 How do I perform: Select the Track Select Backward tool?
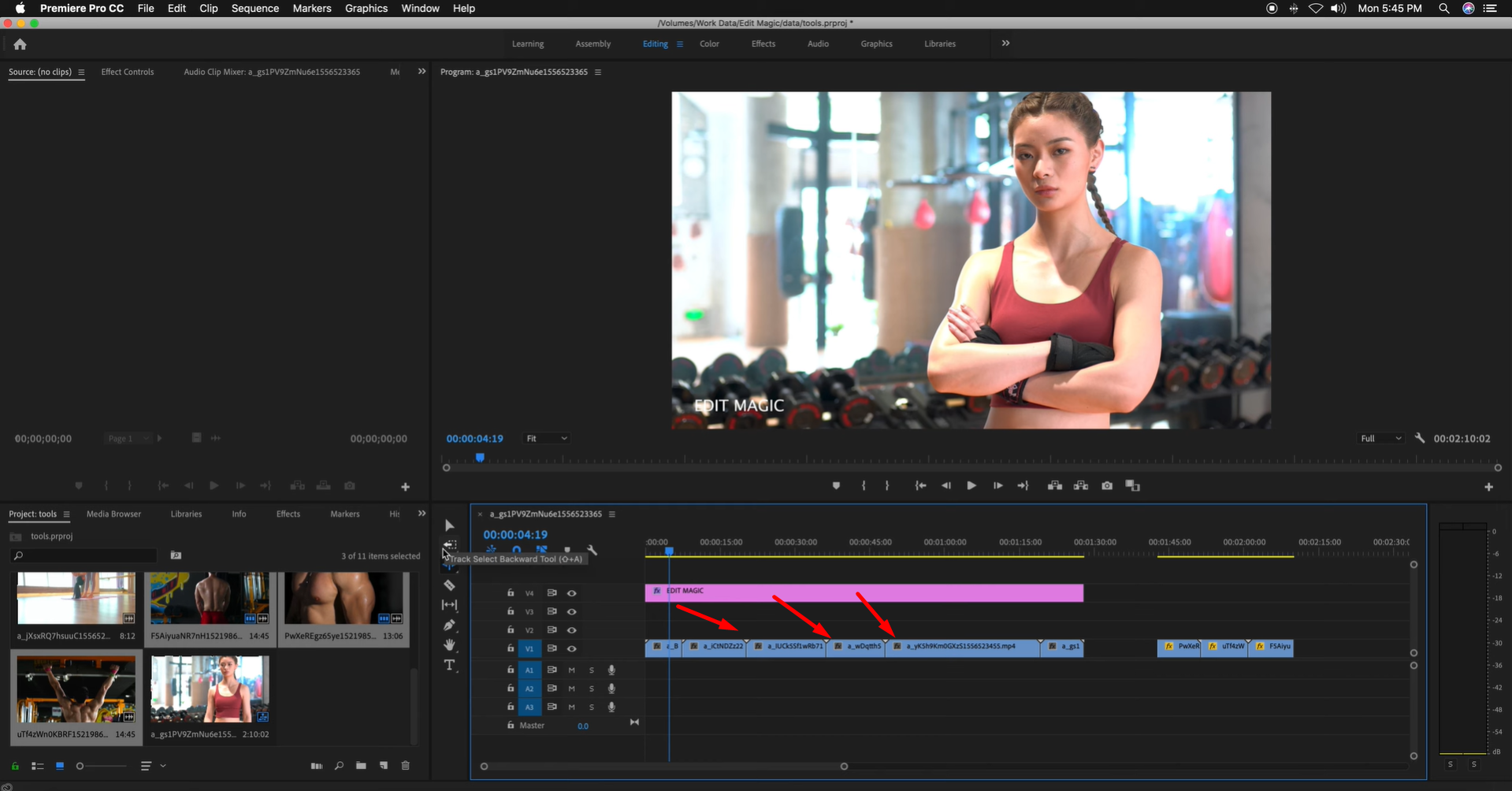coord(450,545)
